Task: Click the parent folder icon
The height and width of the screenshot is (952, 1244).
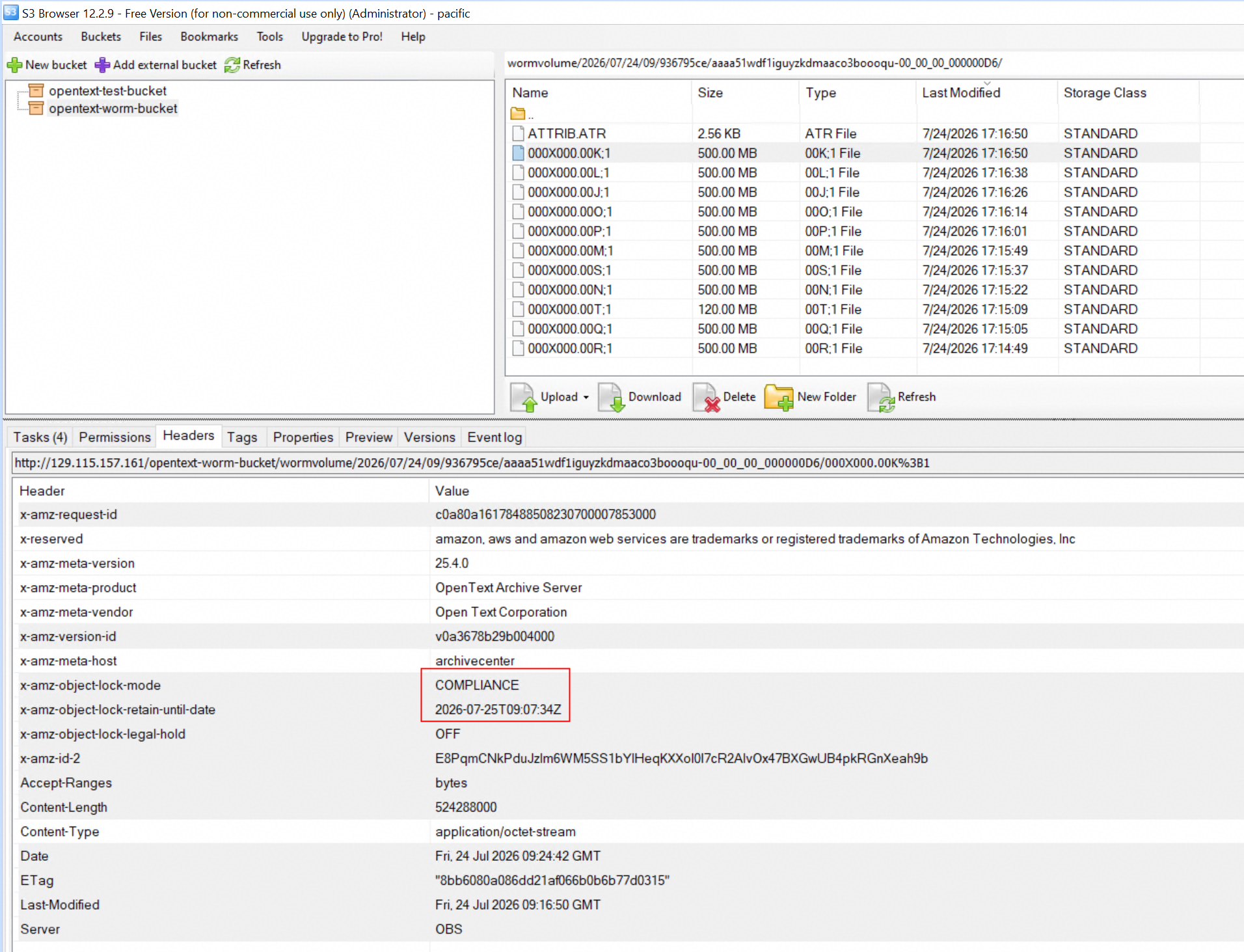Action: [518, 114]
